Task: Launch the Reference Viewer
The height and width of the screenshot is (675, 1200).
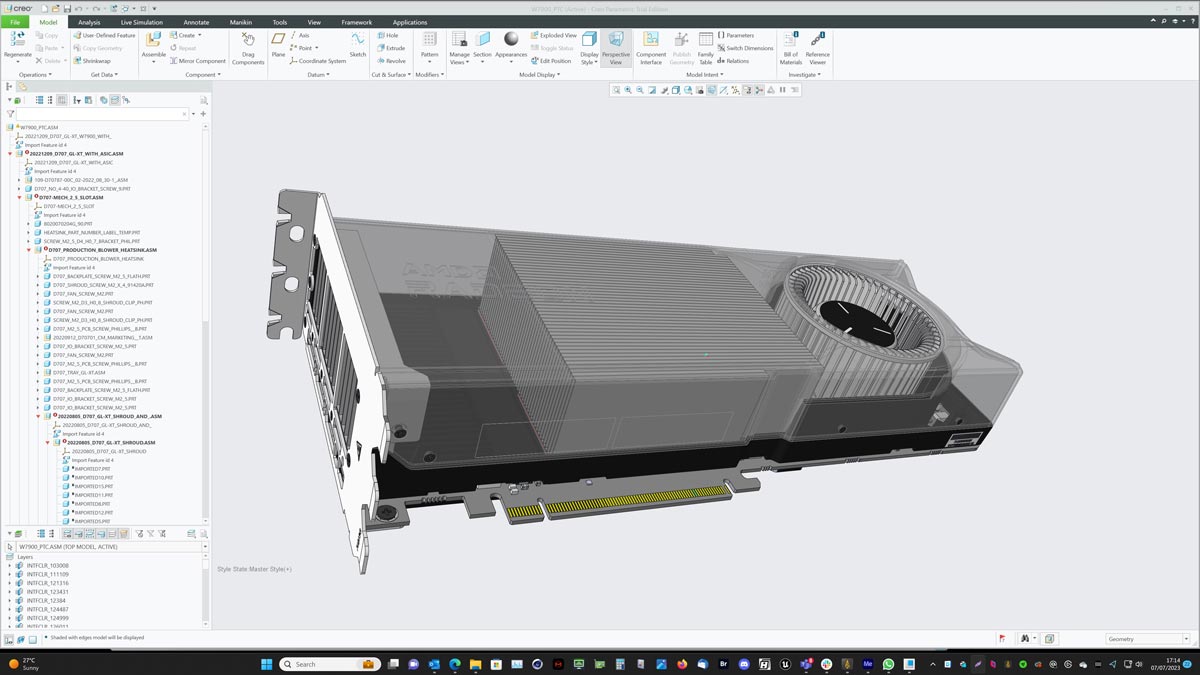Action: point(817,42)
